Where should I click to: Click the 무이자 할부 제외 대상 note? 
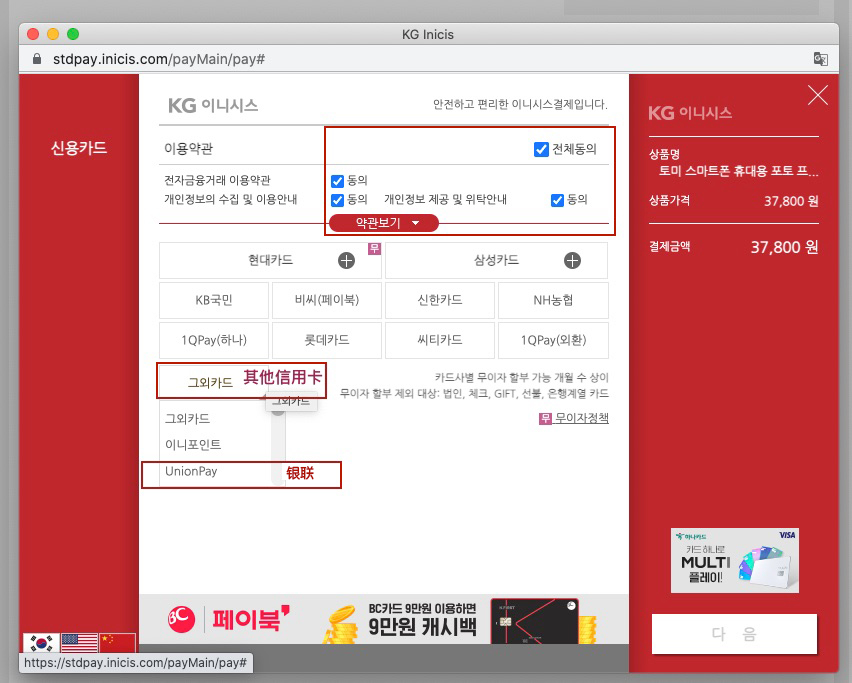click(x=474, y=393)
